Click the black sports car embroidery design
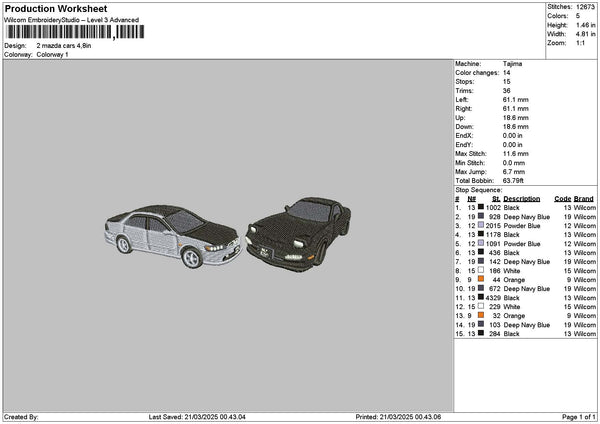This screenshot has width=600, height=424. (x=298, y=234)
